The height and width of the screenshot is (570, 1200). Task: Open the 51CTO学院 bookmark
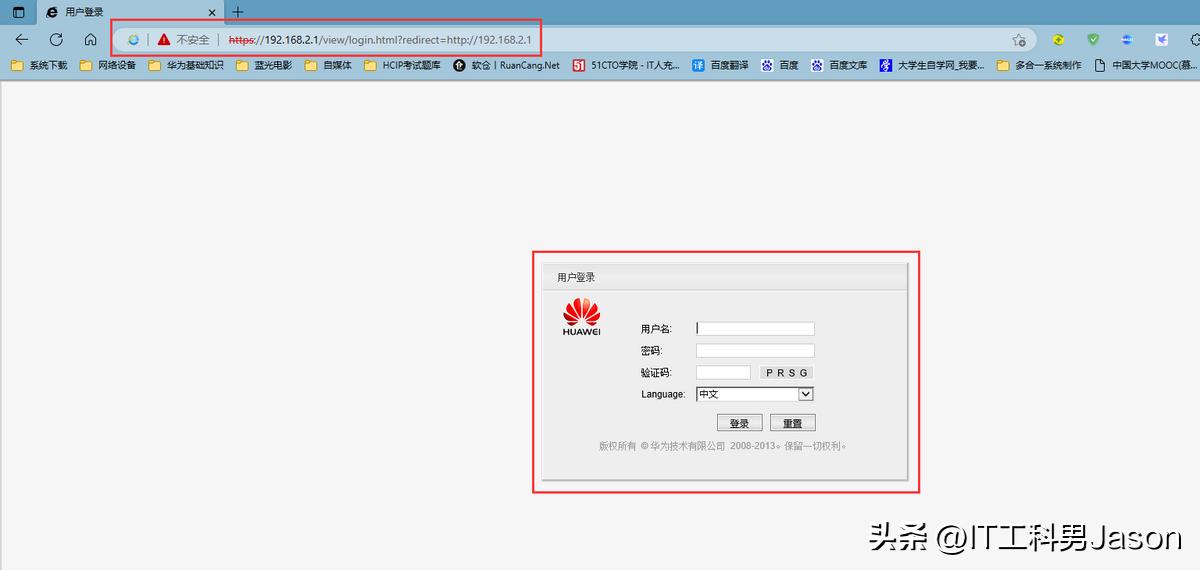coord(626,65)
